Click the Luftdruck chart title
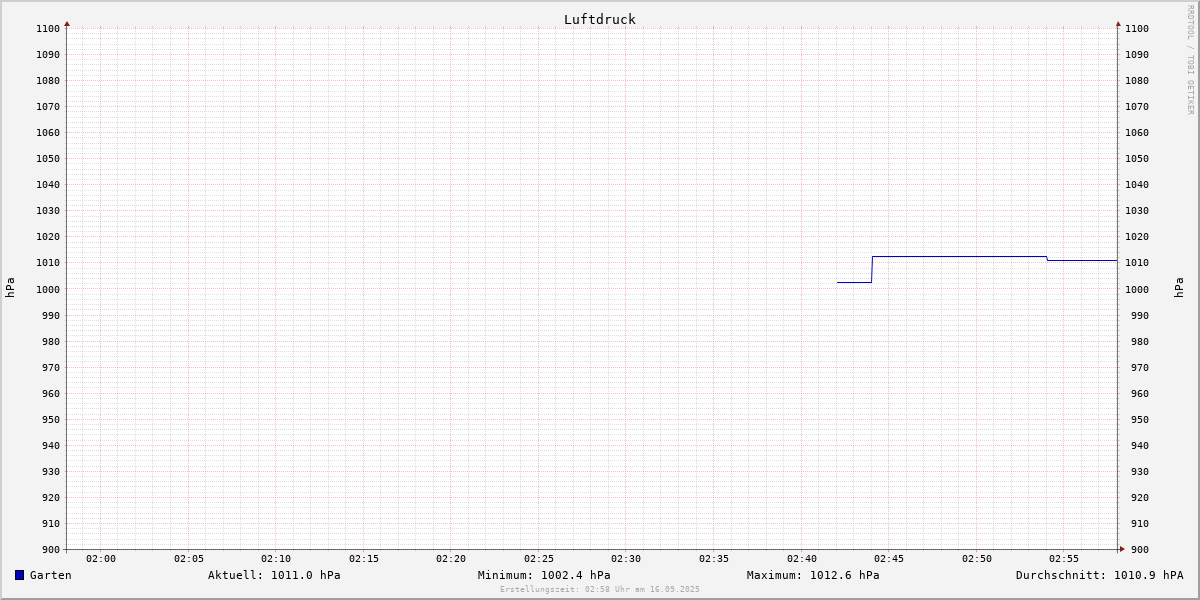Screen dimensions: 1200x600 [599, 19]
